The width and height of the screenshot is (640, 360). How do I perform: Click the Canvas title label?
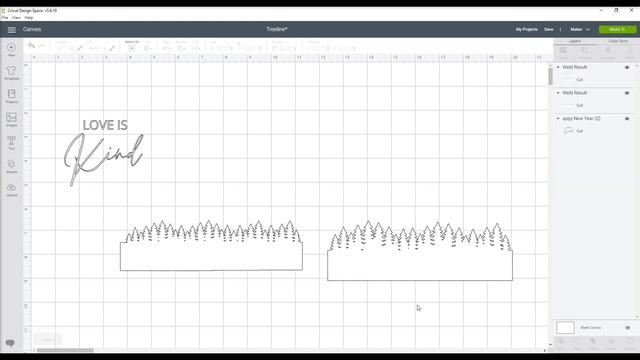(32, 29)
